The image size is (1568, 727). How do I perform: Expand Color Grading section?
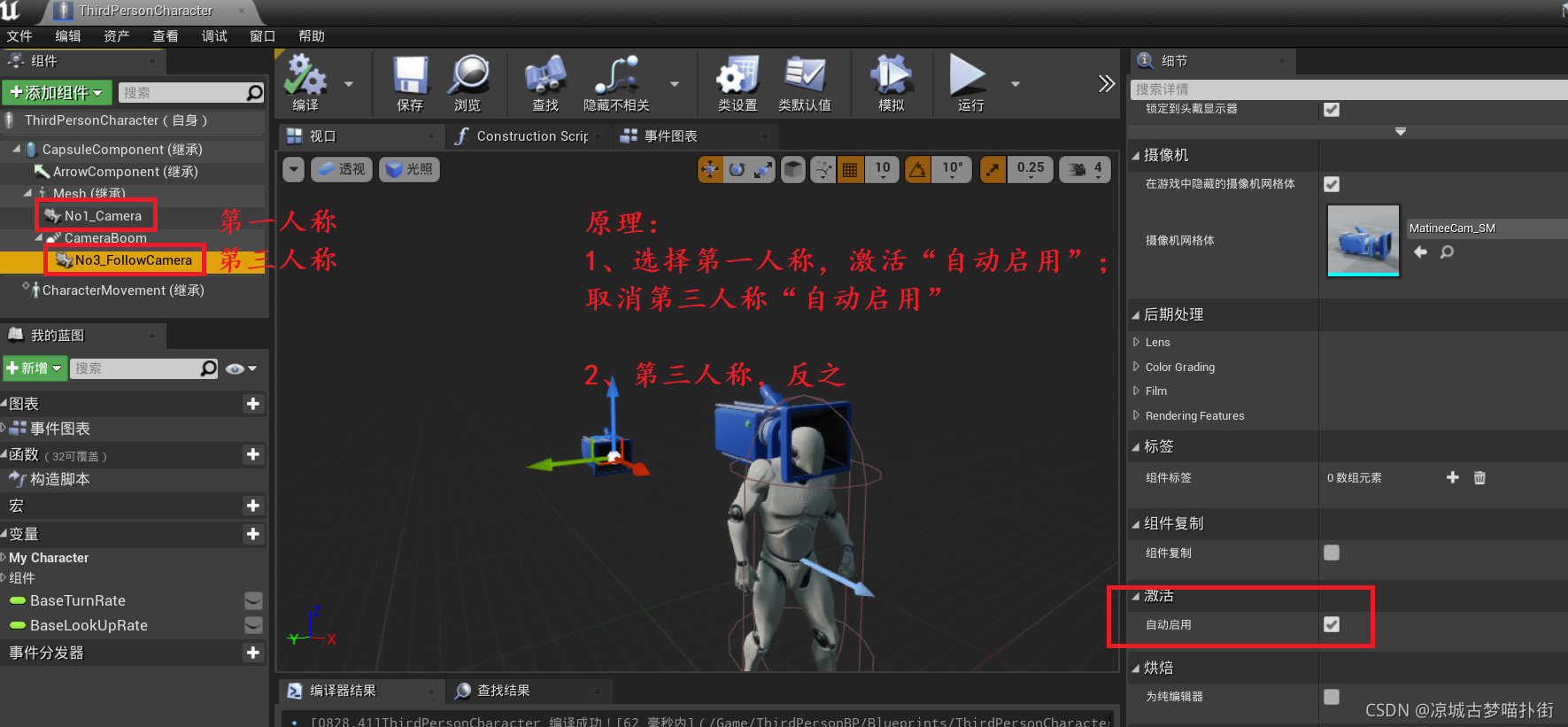point(1136,367)
